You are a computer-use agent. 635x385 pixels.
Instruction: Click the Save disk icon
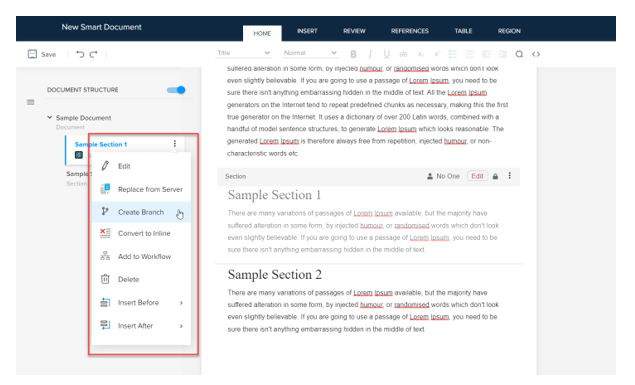[x=32, y=54]
